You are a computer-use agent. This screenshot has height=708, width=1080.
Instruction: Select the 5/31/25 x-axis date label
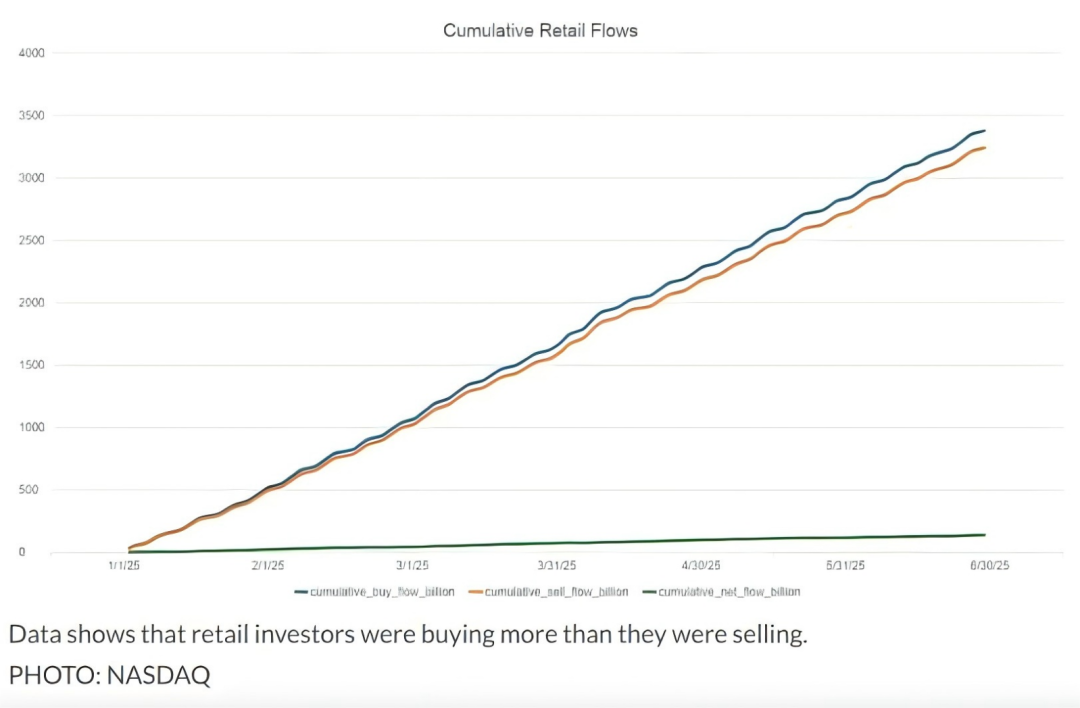click(x=845, y=565)
